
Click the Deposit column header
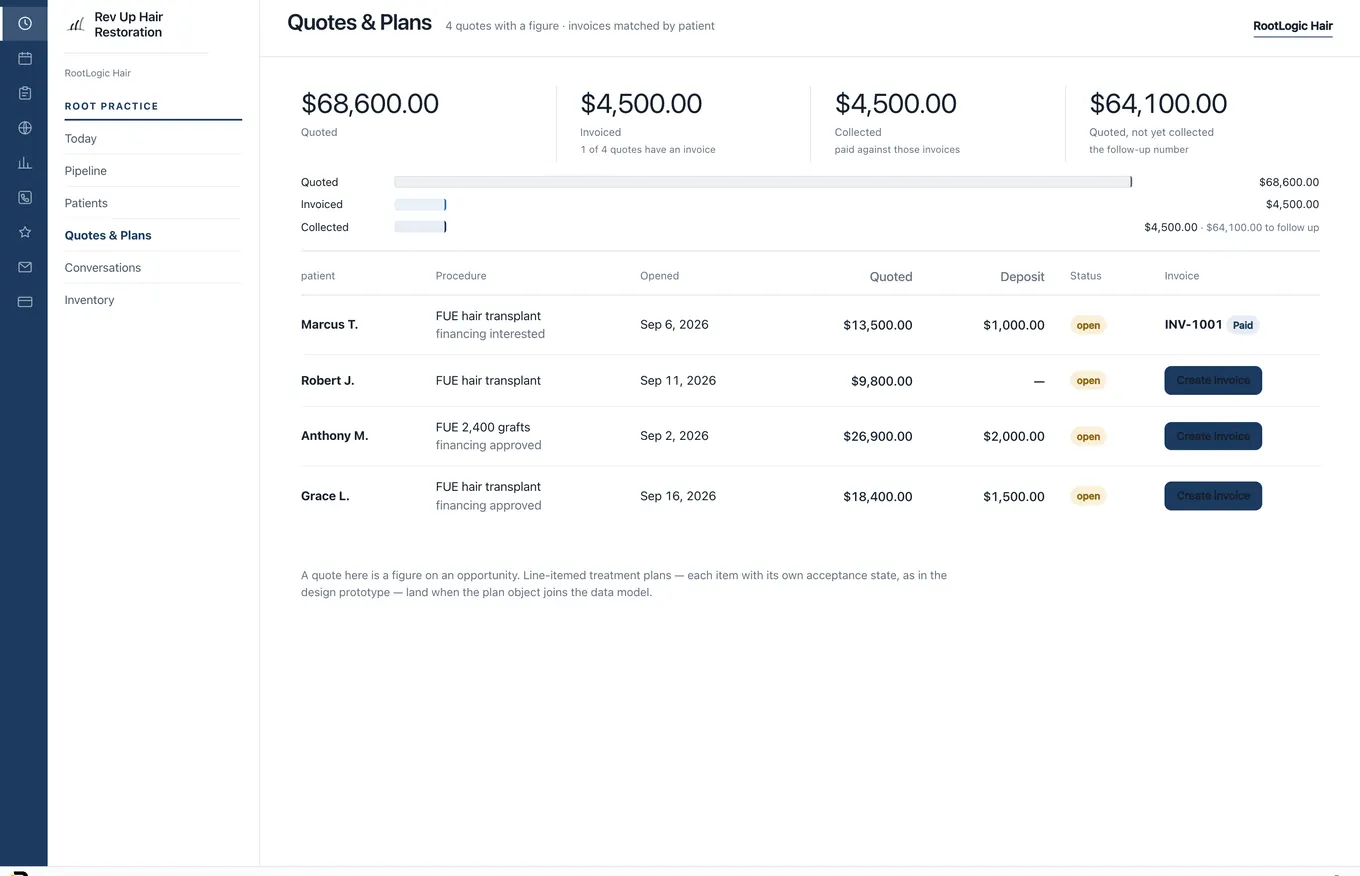(1022, 276)
